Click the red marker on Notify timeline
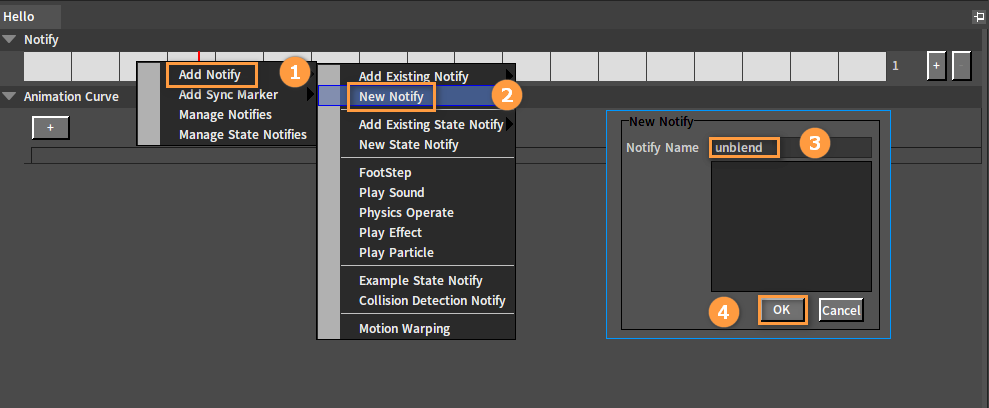 point(199,58)
